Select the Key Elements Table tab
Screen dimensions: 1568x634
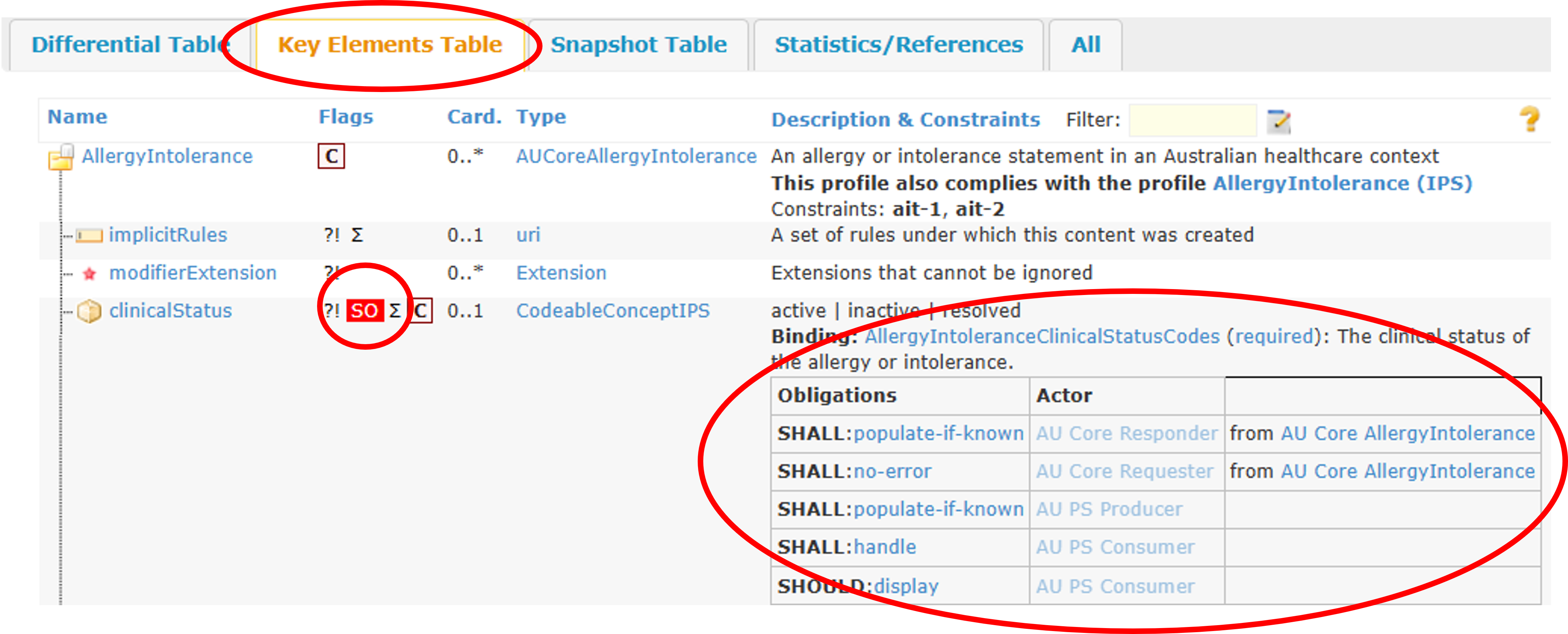click(390, 45)
